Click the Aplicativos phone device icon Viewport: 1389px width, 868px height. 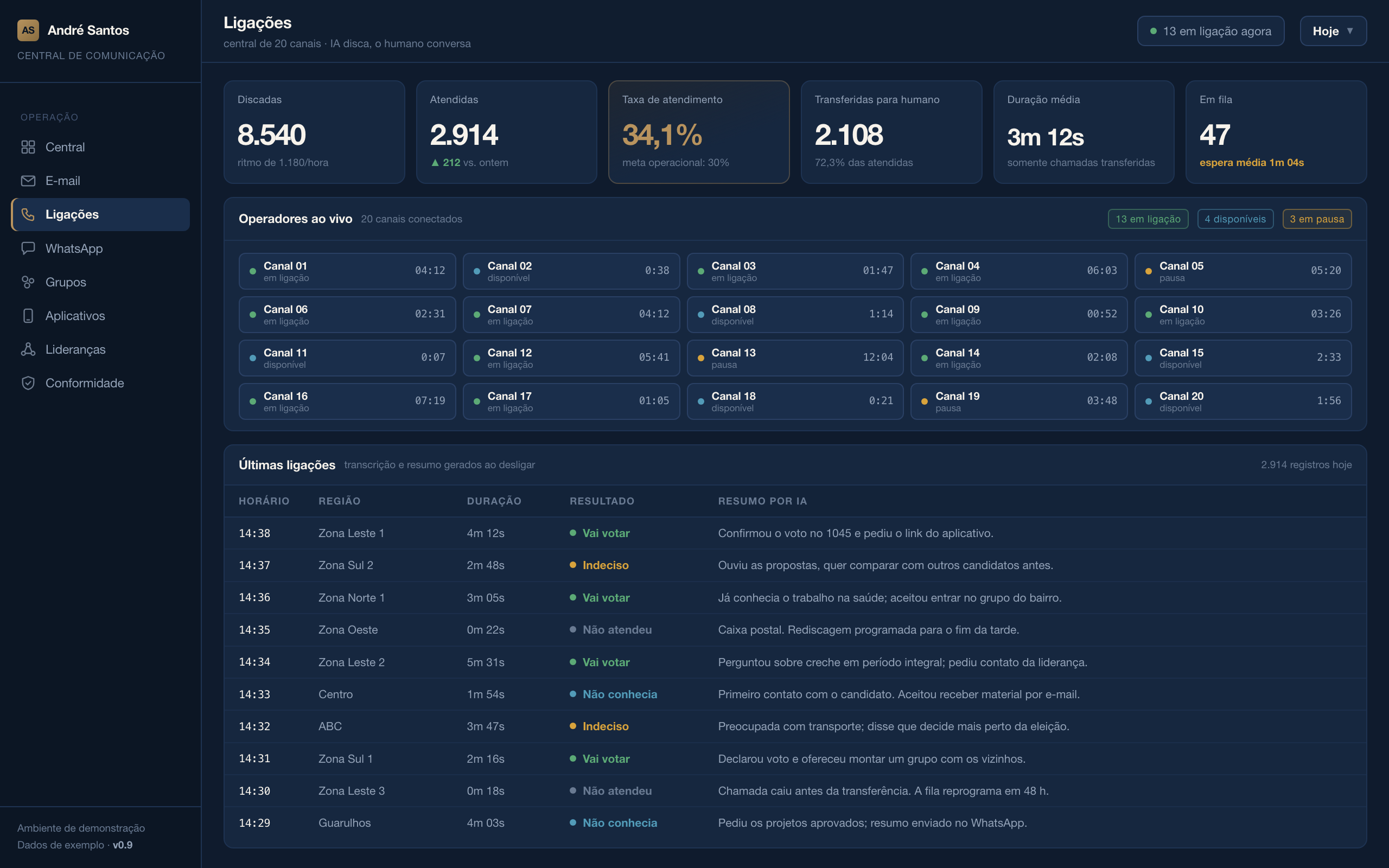pyautogui.click(x=28, y=316)
